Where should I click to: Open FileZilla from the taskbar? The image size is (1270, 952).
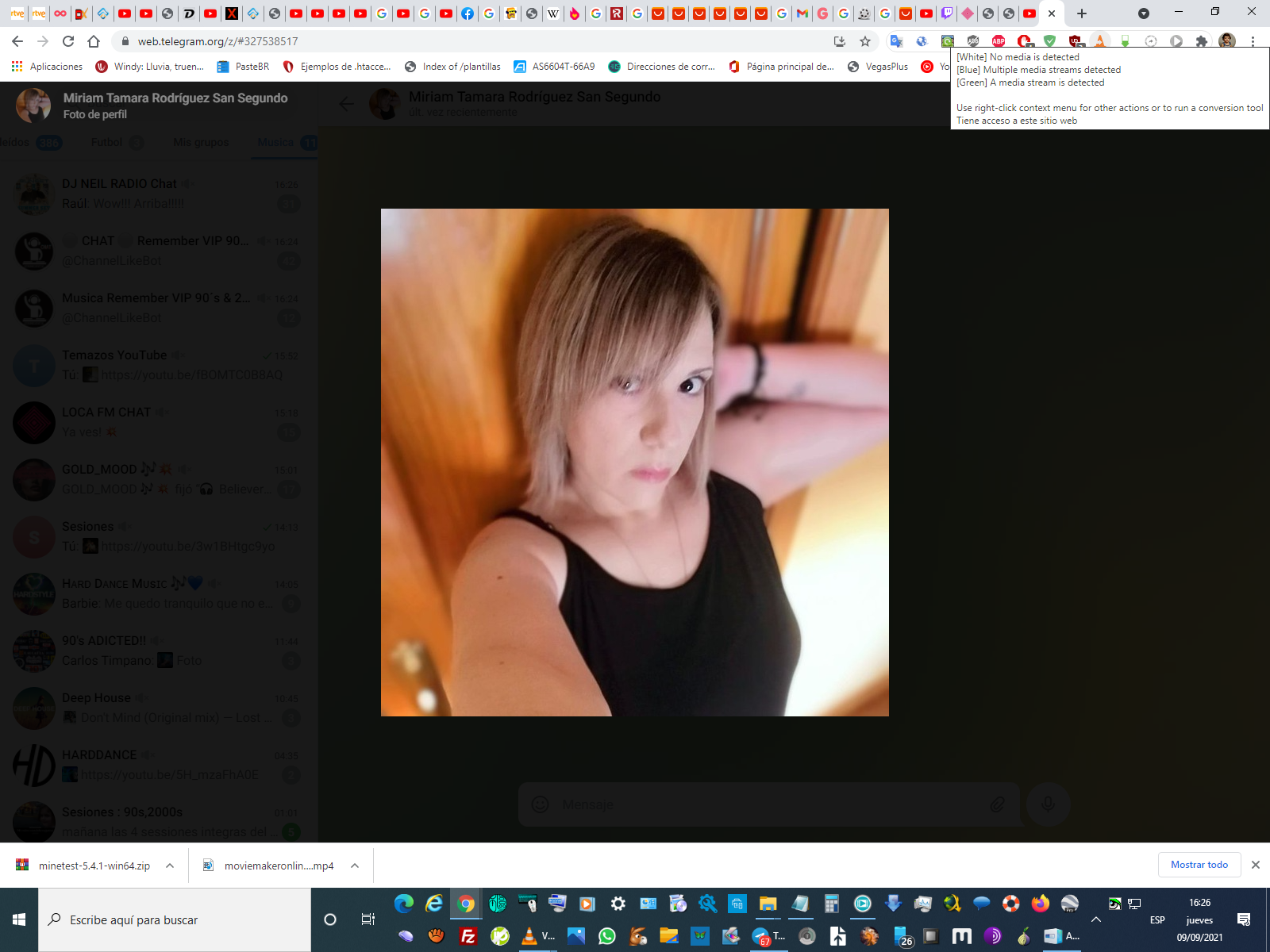[468, 936]
